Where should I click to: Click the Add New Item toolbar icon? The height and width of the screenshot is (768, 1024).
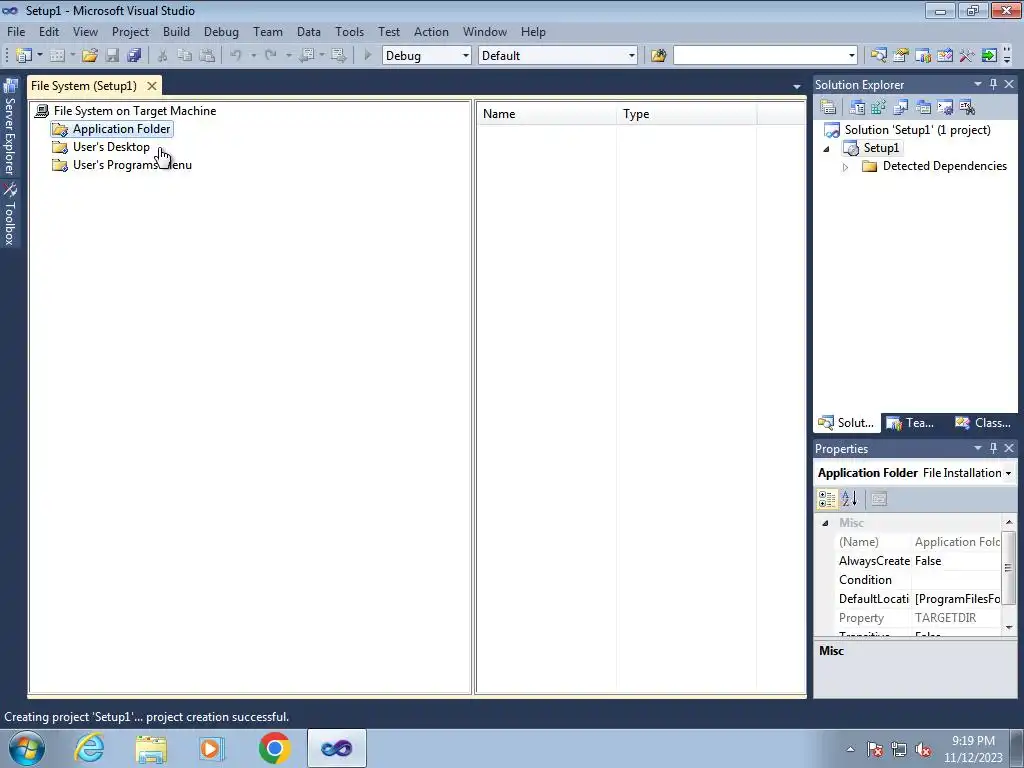pos(57,56)
